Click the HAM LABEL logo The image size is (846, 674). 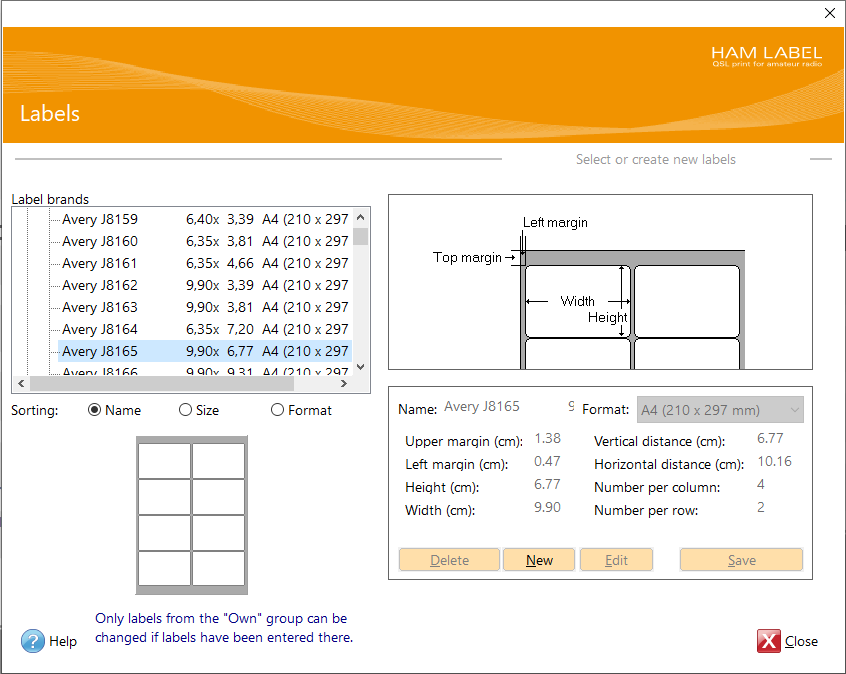click(x=766, y=56)
